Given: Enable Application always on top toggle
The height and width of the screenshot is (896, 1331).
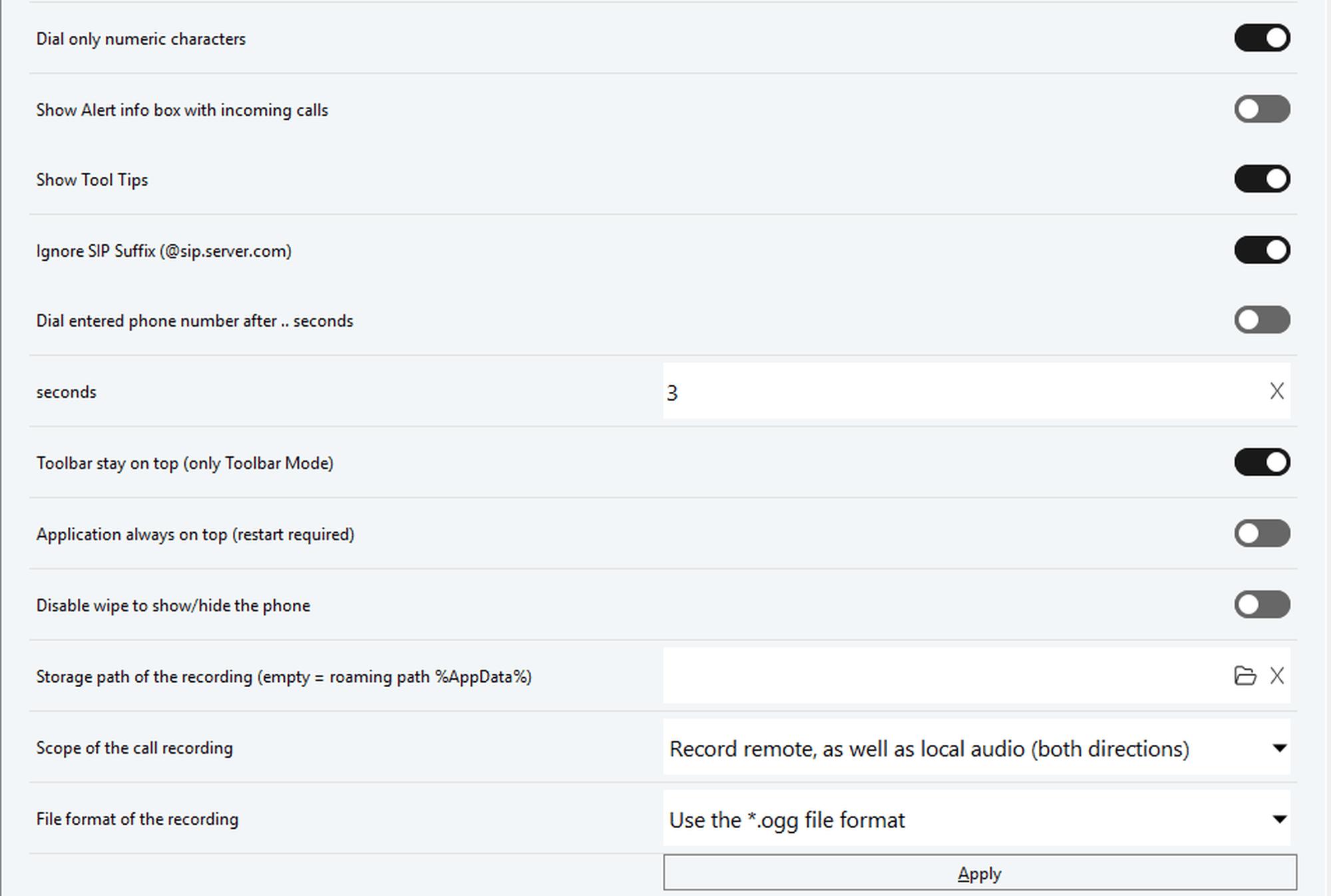Looking at the screenshot, I should pos(1262,533).
